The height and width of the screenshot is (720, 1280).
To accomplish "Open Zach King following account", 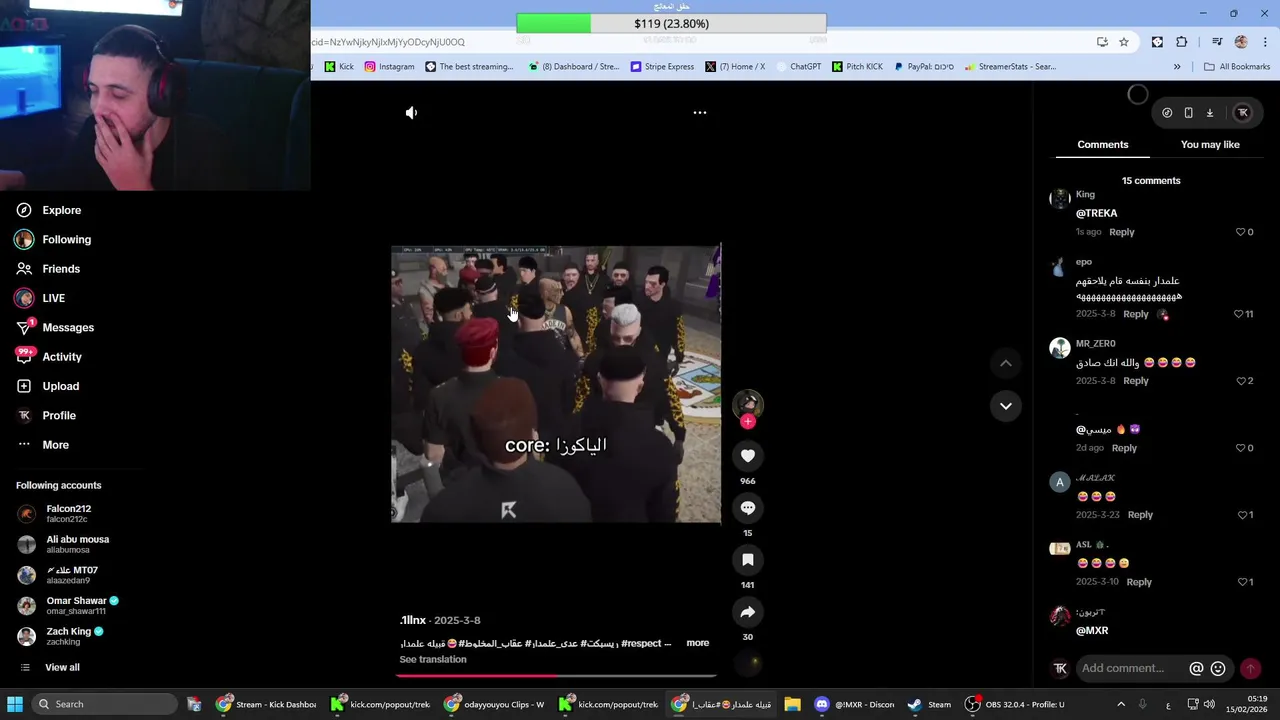I will tap(60, 636).
